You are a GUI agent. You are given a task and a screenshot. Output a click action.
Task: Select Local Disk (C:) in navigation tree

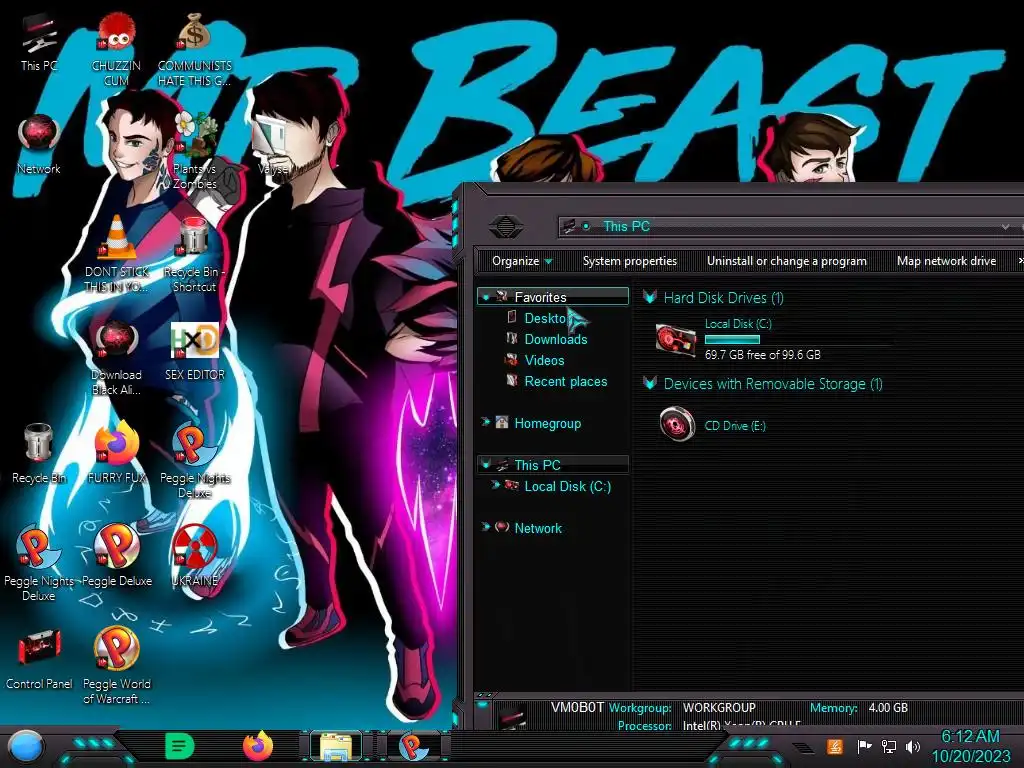568,486
